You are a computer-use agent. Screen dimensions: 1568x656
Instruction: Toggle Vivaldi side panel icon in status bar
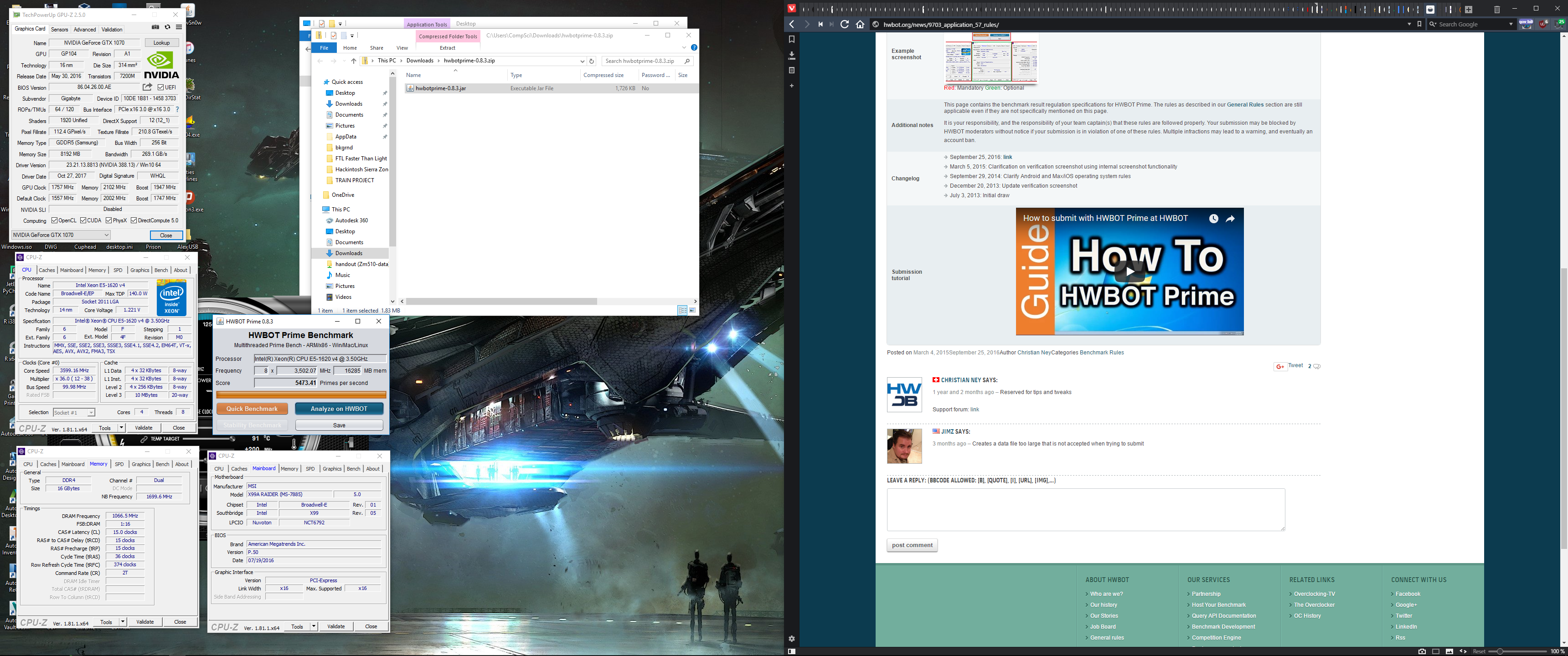(x=791, y=651)
